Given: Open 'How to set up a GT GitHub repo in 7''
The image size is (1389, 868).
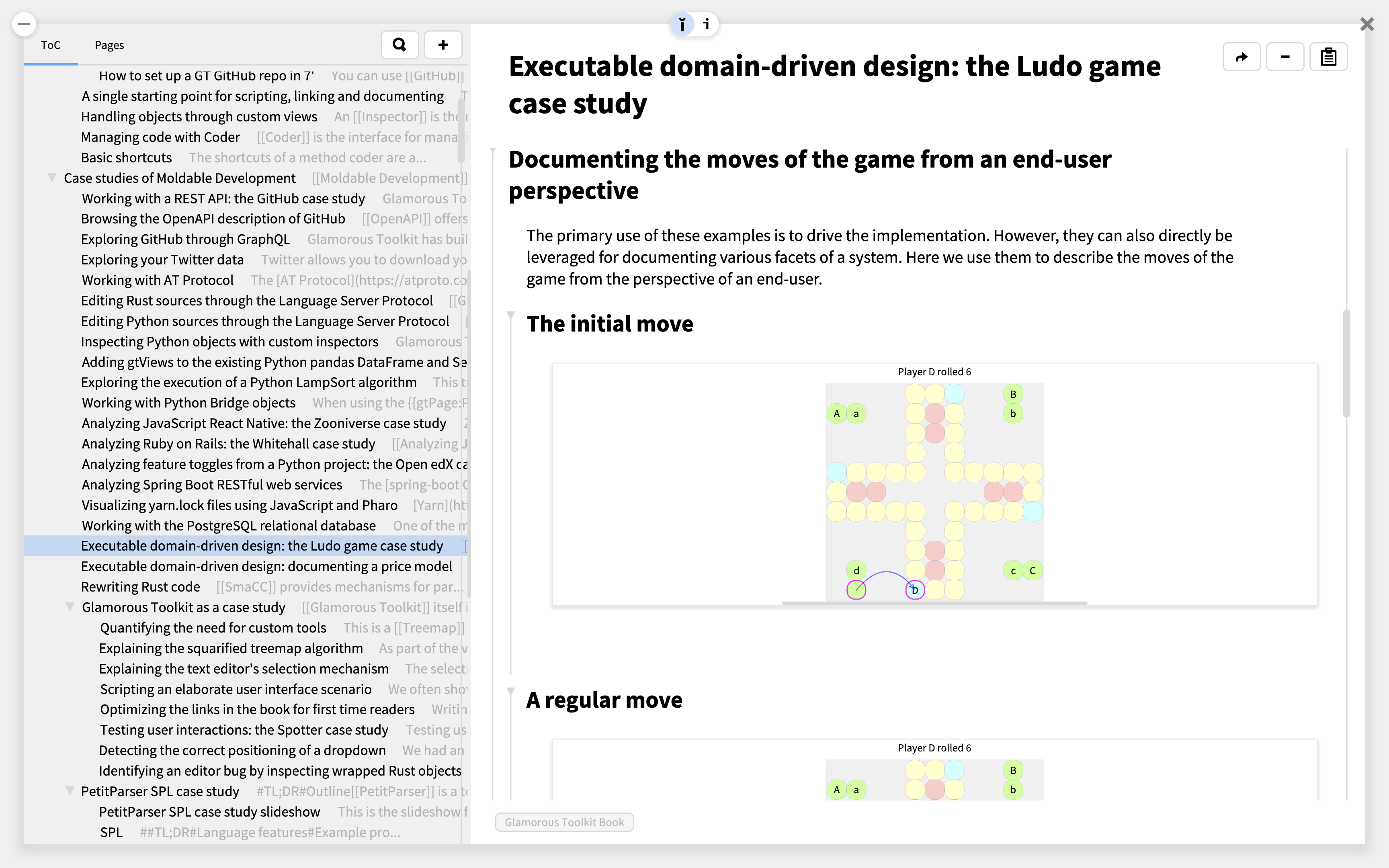Looking at the screenshot, I should pos(206,76).
